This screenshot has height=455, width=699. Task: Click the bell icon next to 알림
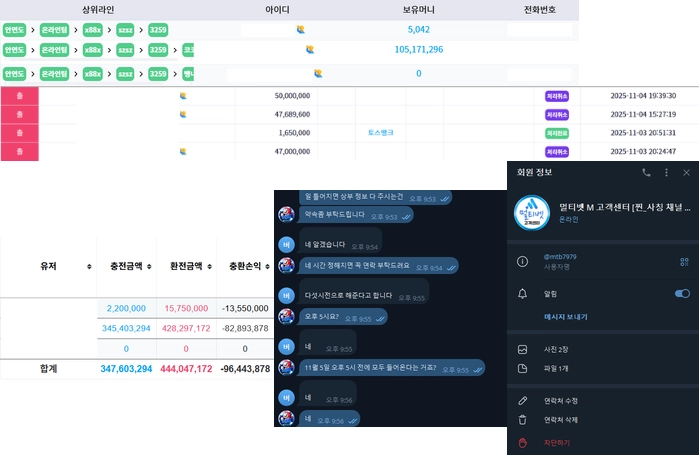tap(522, 294)
